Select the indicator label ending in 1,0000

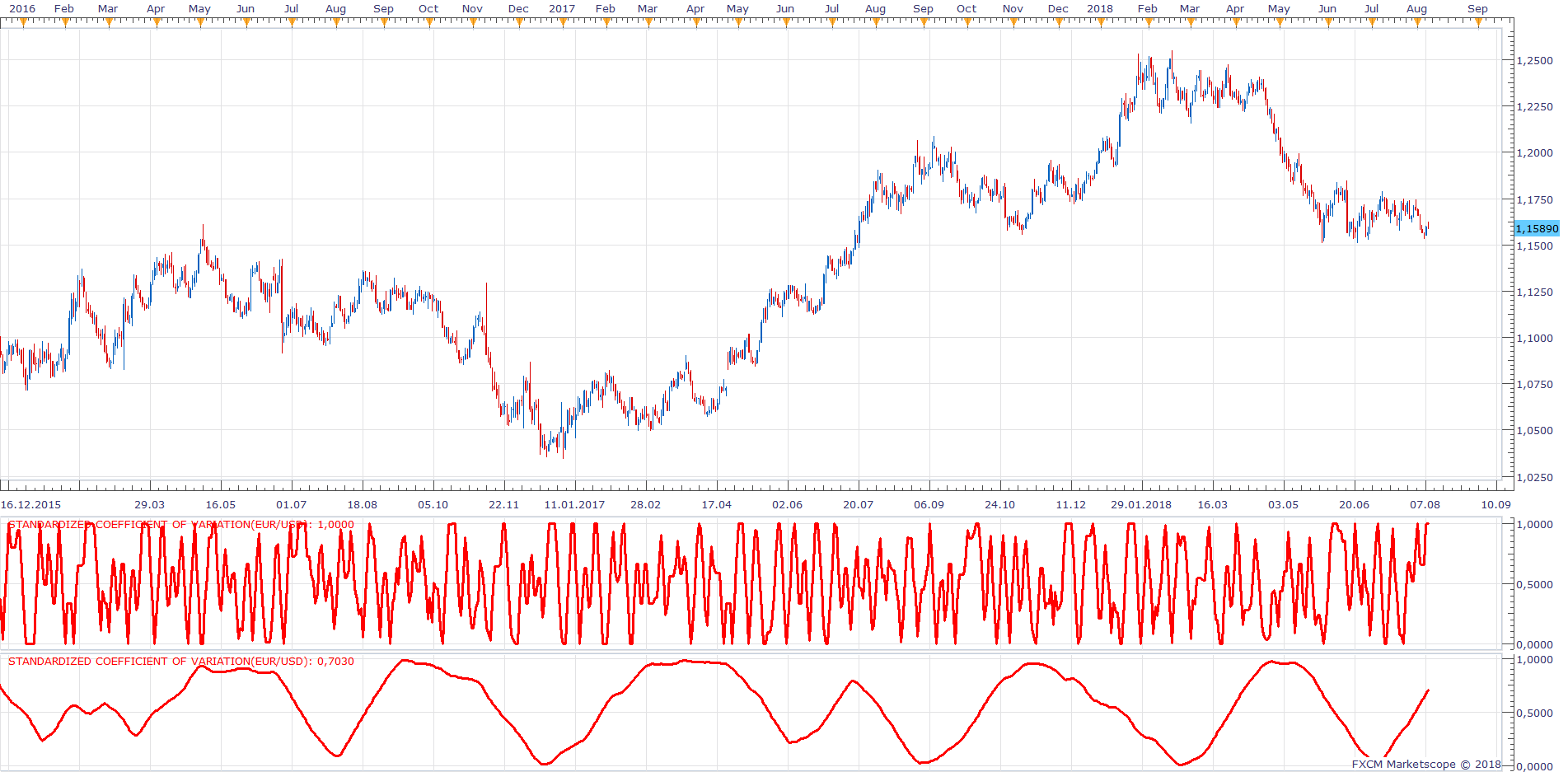(181, 524)
